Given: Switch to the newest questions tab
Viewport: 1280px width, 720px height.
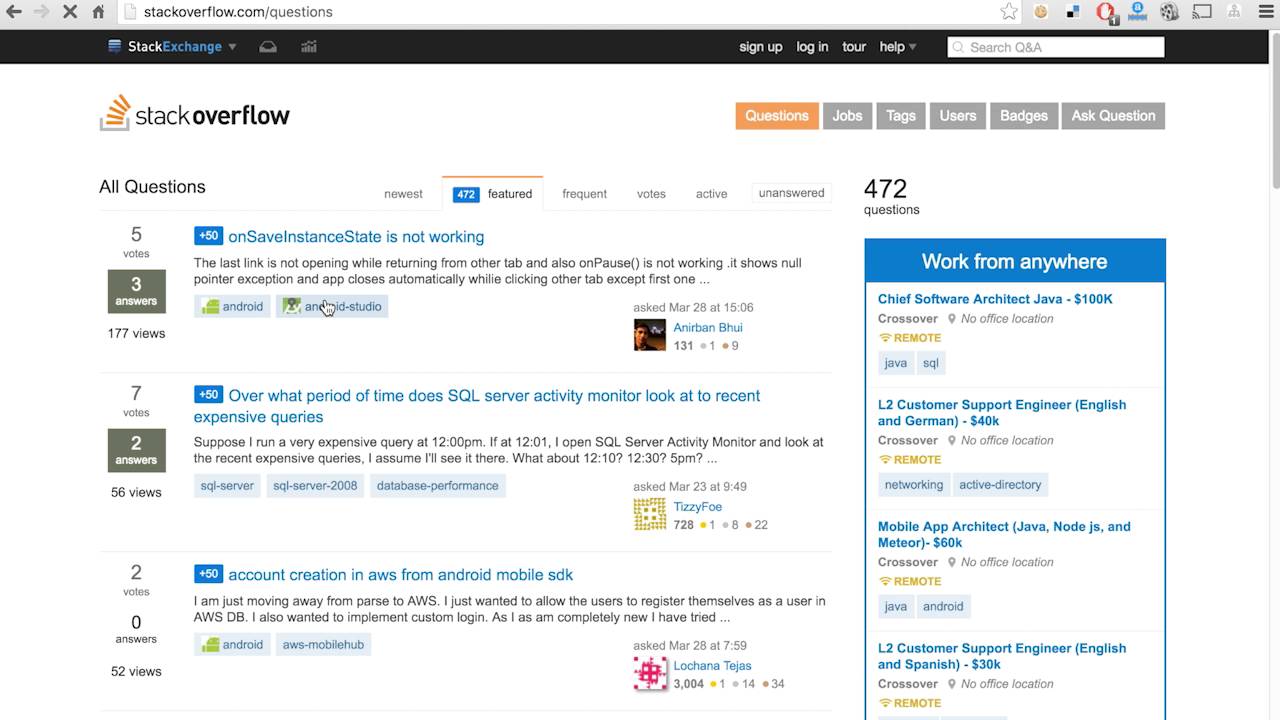Looking at the screenshot, I should coord(403,194).
